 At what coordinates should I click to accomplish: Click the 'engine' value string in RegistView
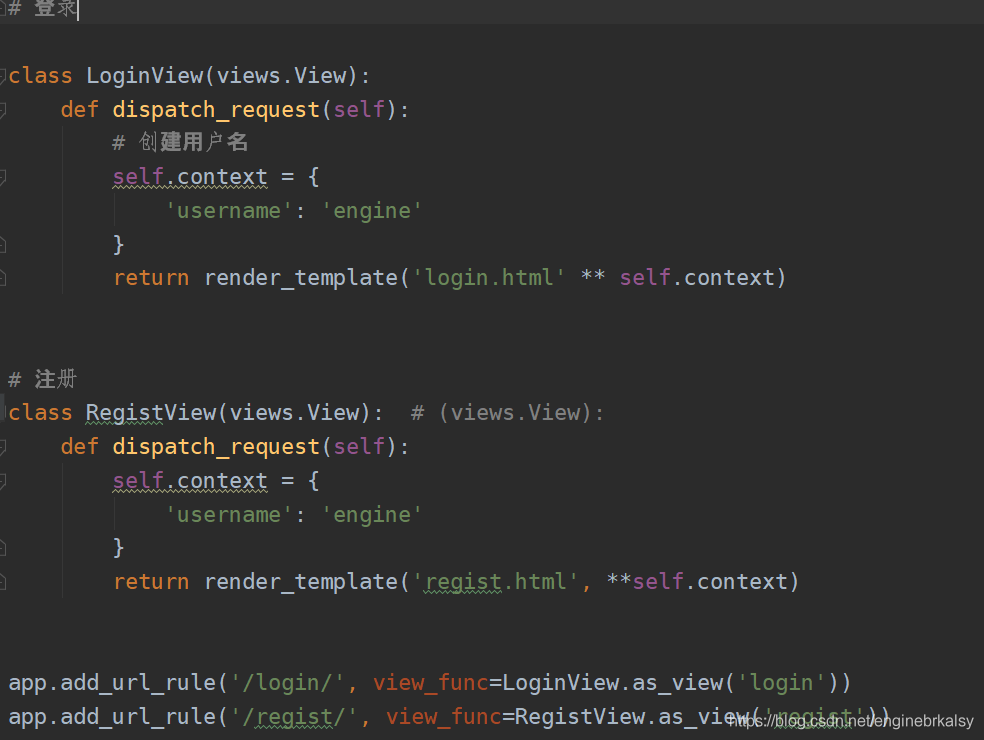point(373,514)
